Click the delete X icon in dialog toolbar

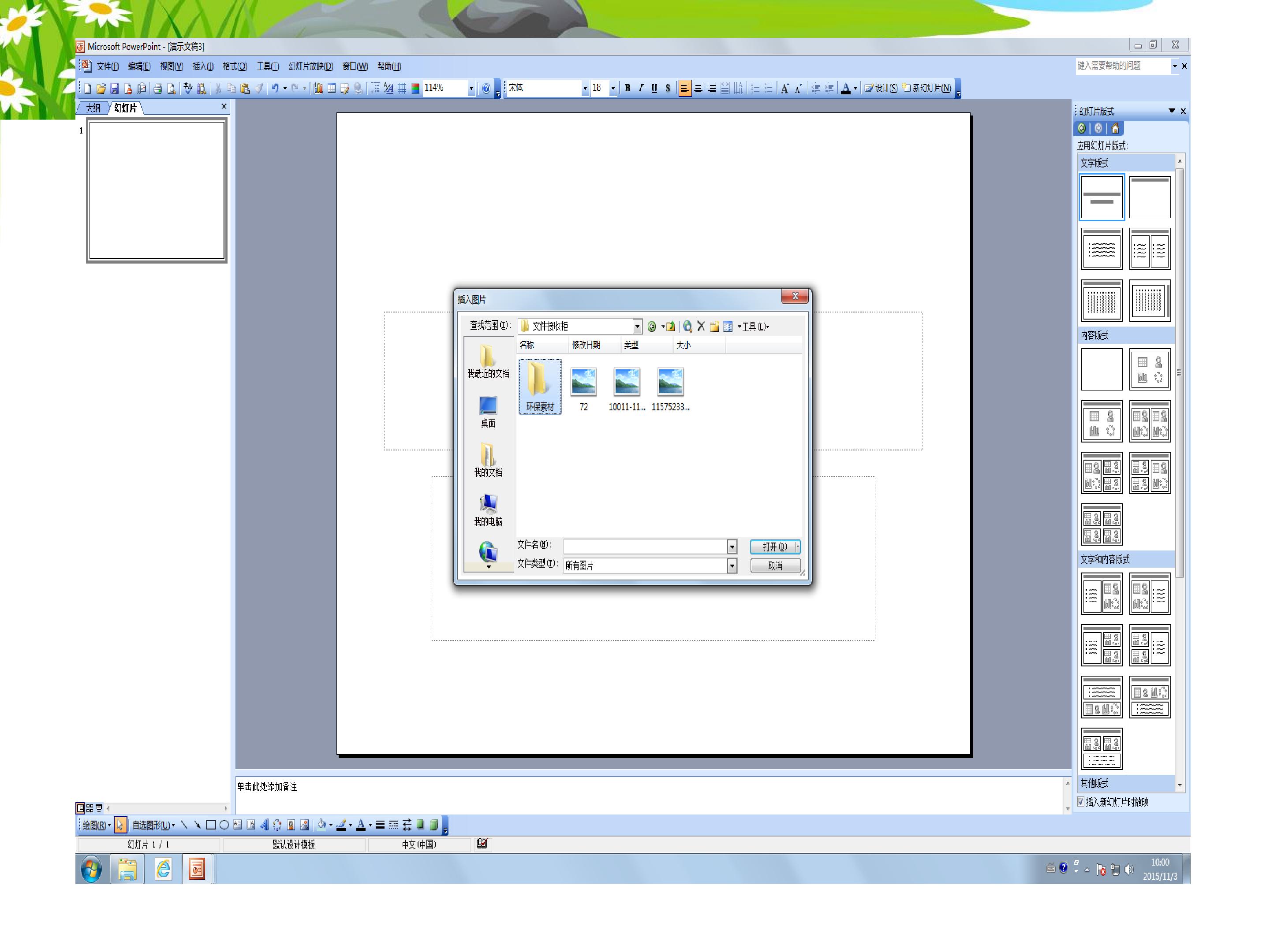(700, 327)
